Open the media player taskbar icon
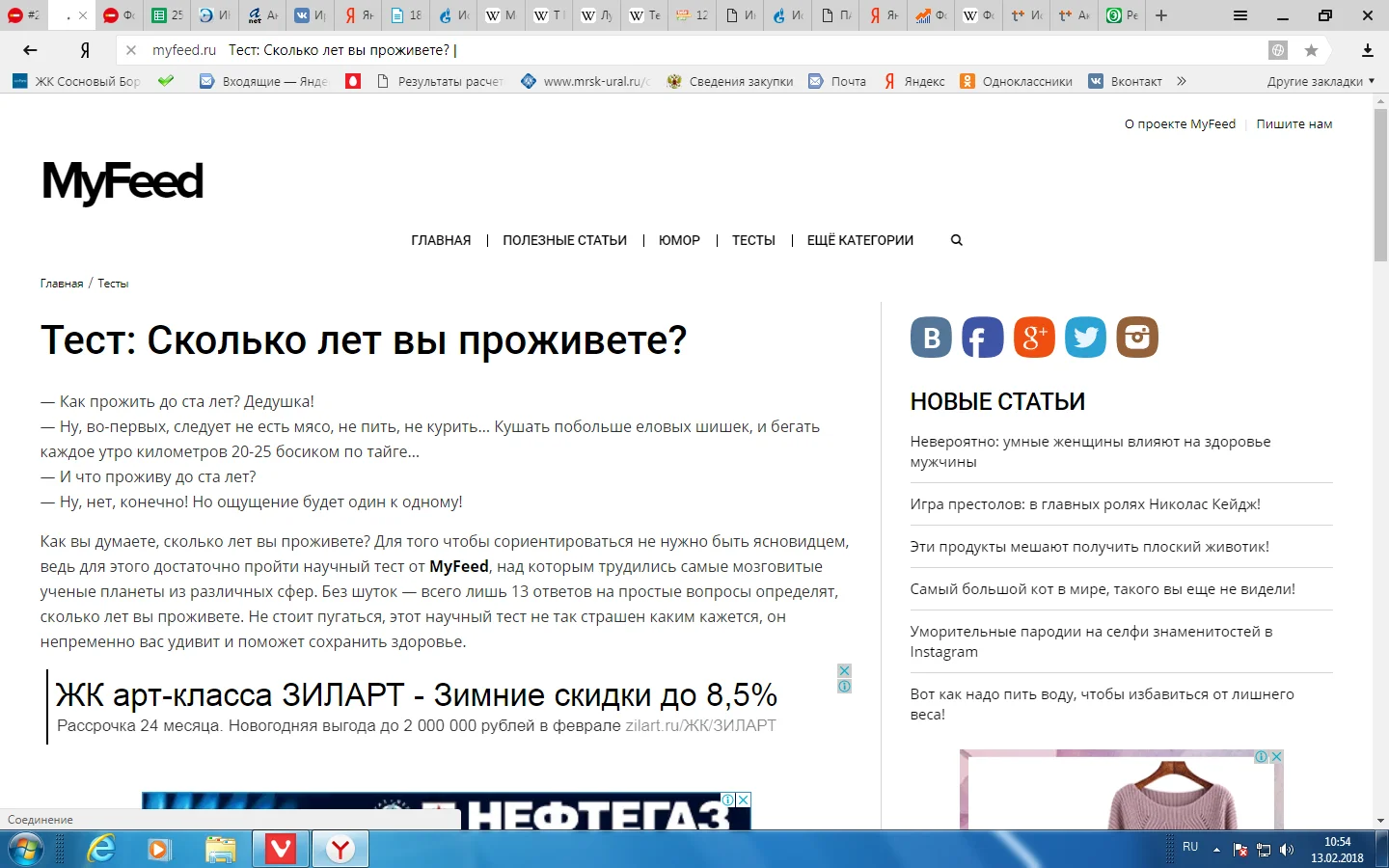 [159, 850]
